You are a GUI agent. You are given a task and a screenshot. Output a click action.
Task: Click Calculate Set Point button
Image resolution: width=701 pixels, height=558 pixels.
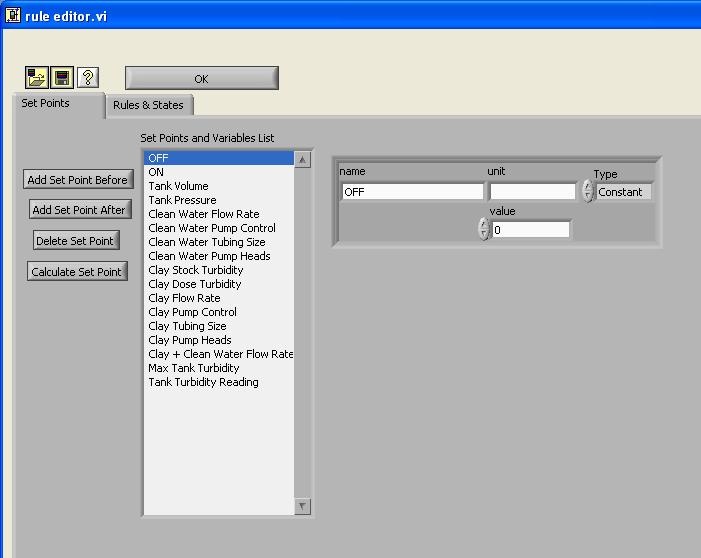point(77,271)
